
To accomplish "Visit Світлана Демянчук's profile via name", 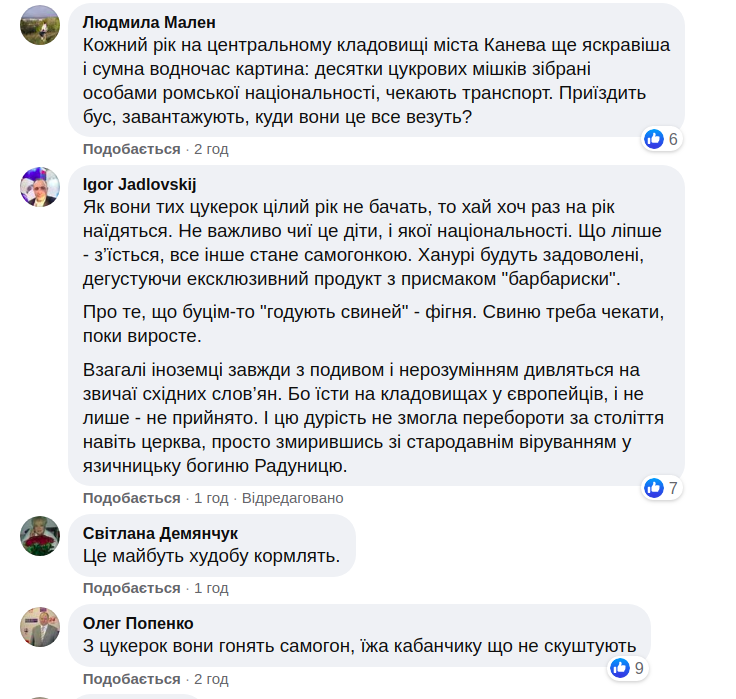I will click(x=161, y=533).
